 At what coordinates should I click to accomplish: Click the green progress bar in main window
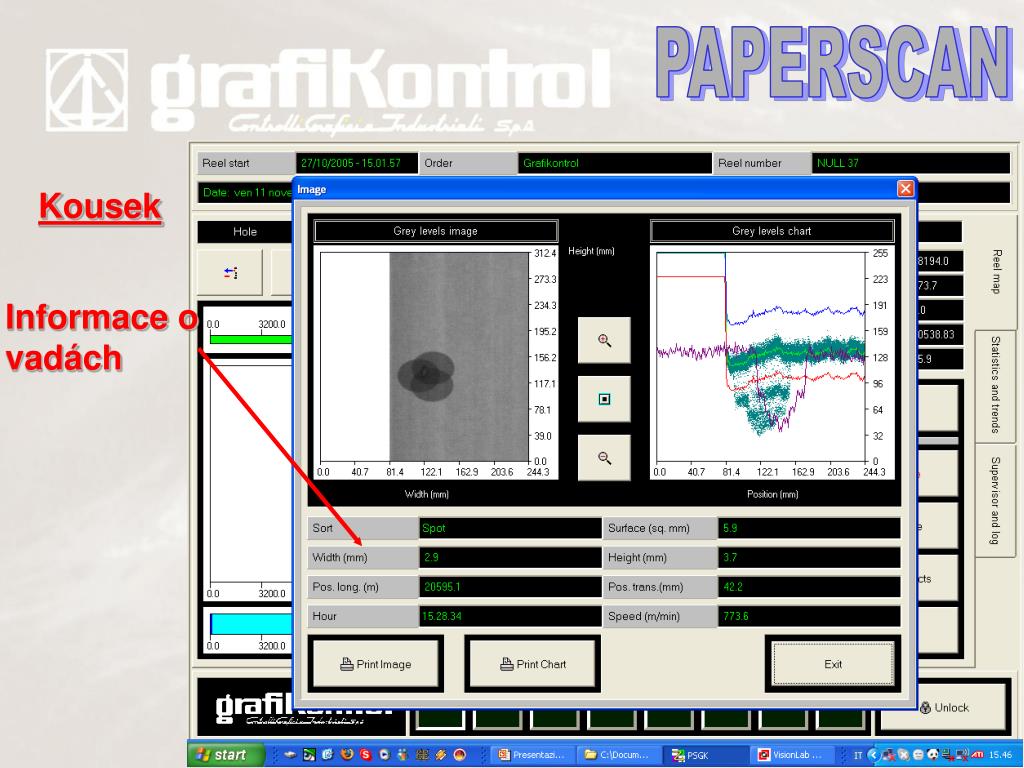click(x=251, y=339)
